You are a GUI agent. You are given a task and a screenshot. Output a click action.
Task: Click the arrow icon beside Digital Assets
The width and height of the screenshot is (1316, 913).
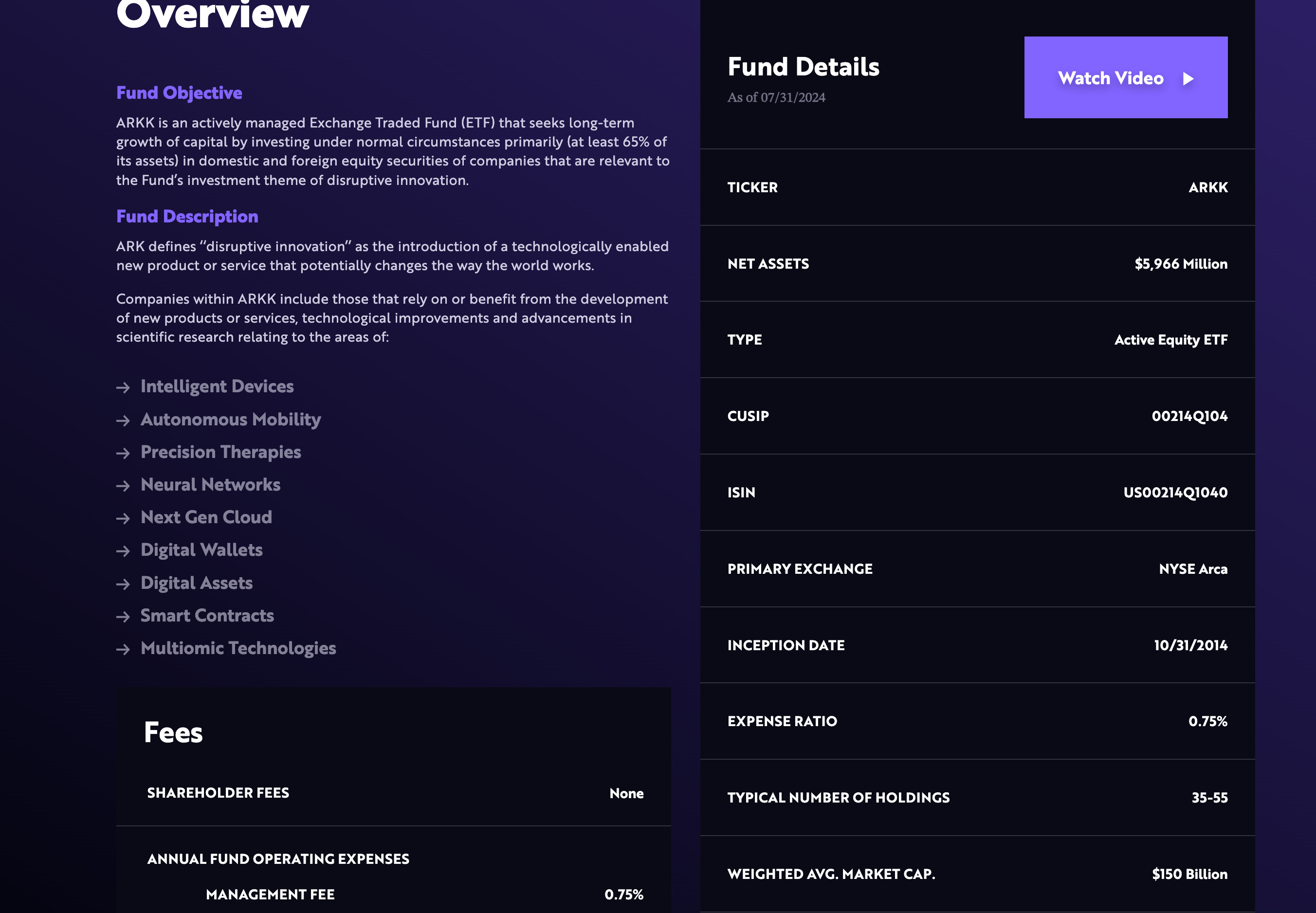(123, 584)
